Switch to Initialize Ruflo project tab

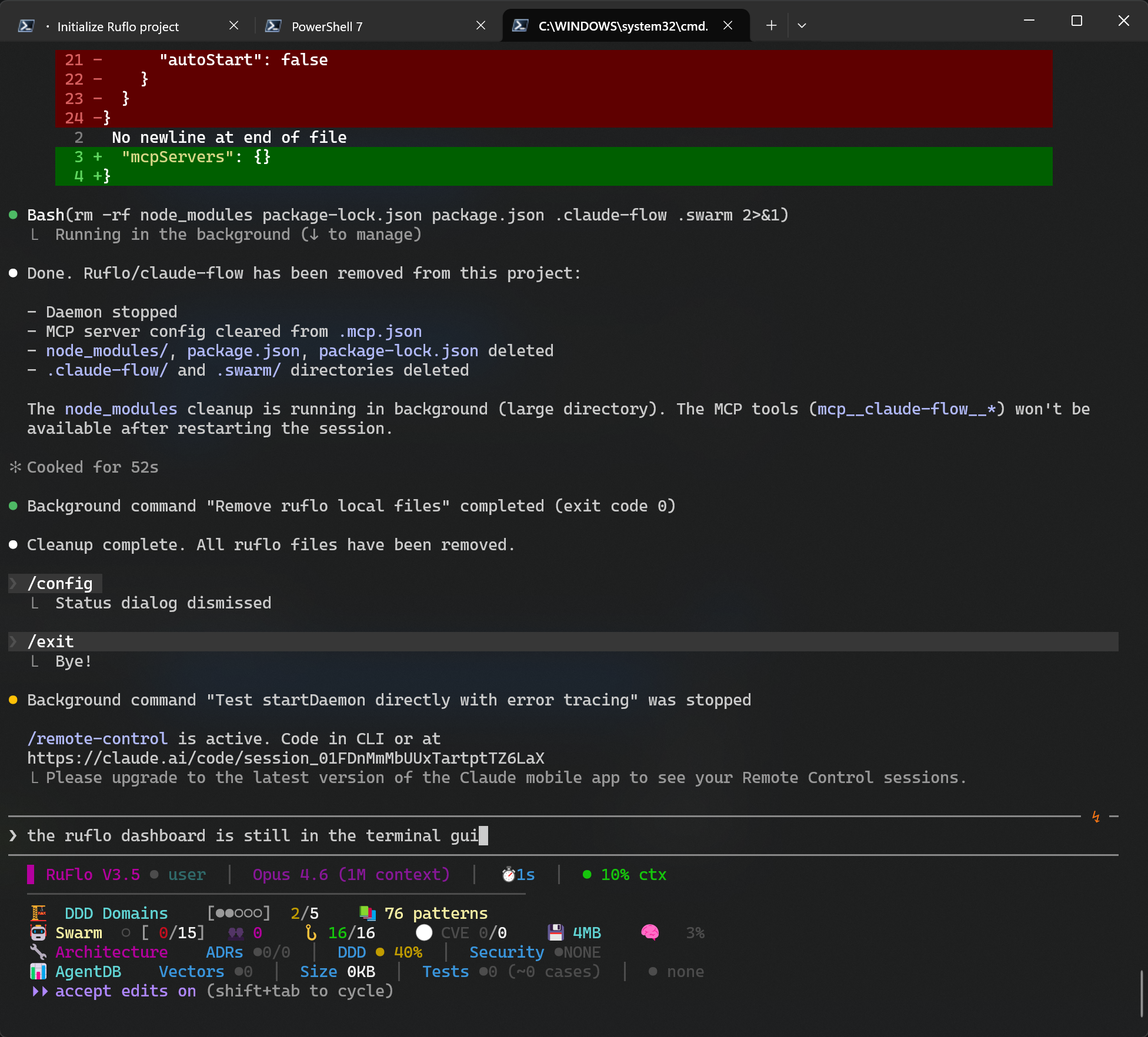click(x=118, y=26)
